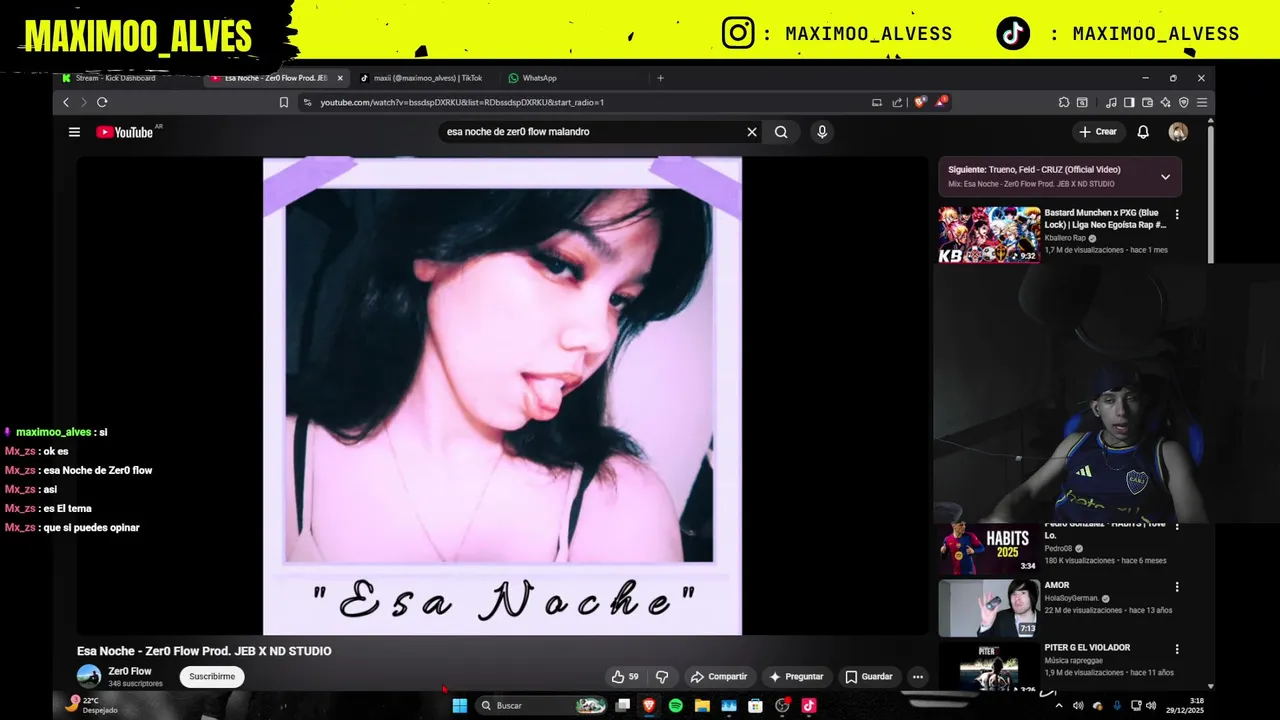Screen dimensions: 1280x720
Task: Start voice search with the microphone icon
Action: (x=822, y=132)
